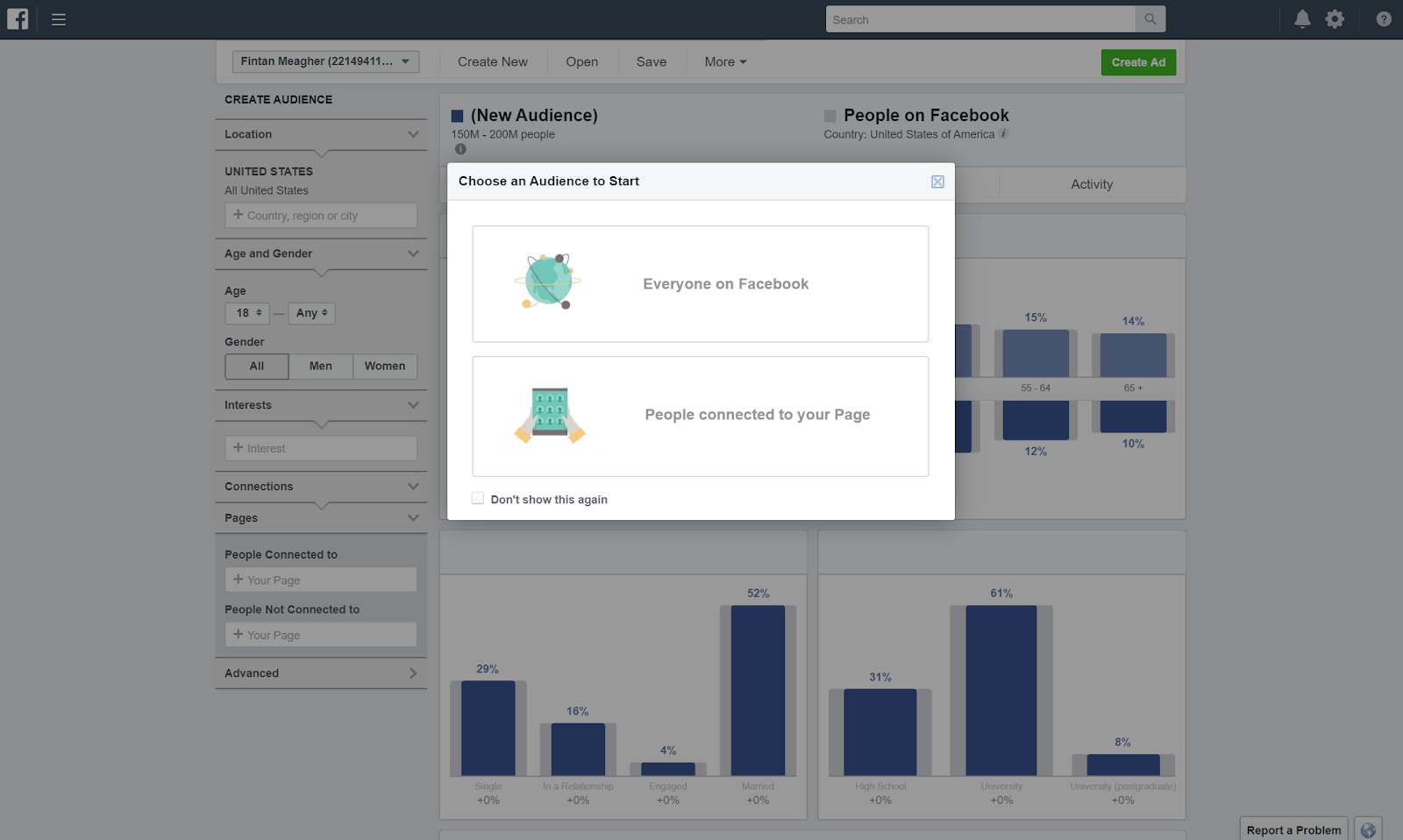This screenshot has width=1403, height=840.
Task: Click the Facebook logo icon
Action: coord(18,19)
